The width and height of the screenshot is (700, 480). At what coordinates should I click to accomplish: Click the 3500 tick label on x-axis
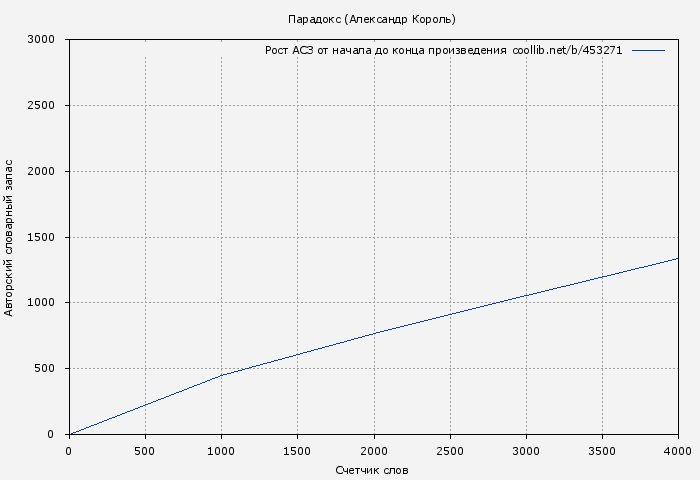602,451
